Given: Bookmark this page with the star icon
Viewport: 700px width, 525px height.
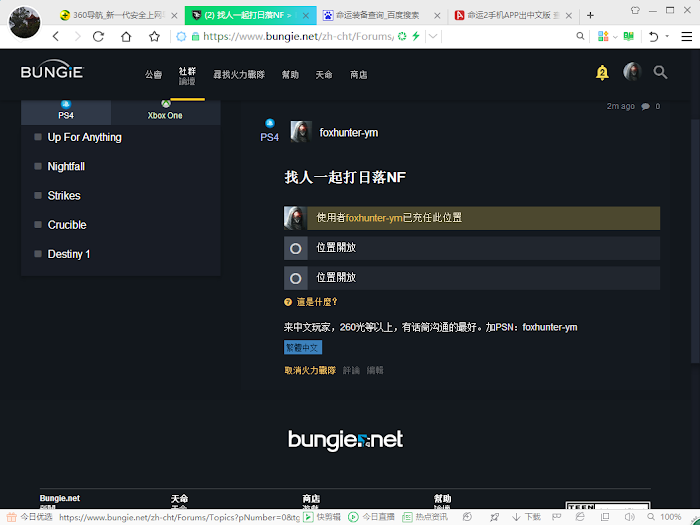Looking at the screenshot, I should (x=154, y=37).
